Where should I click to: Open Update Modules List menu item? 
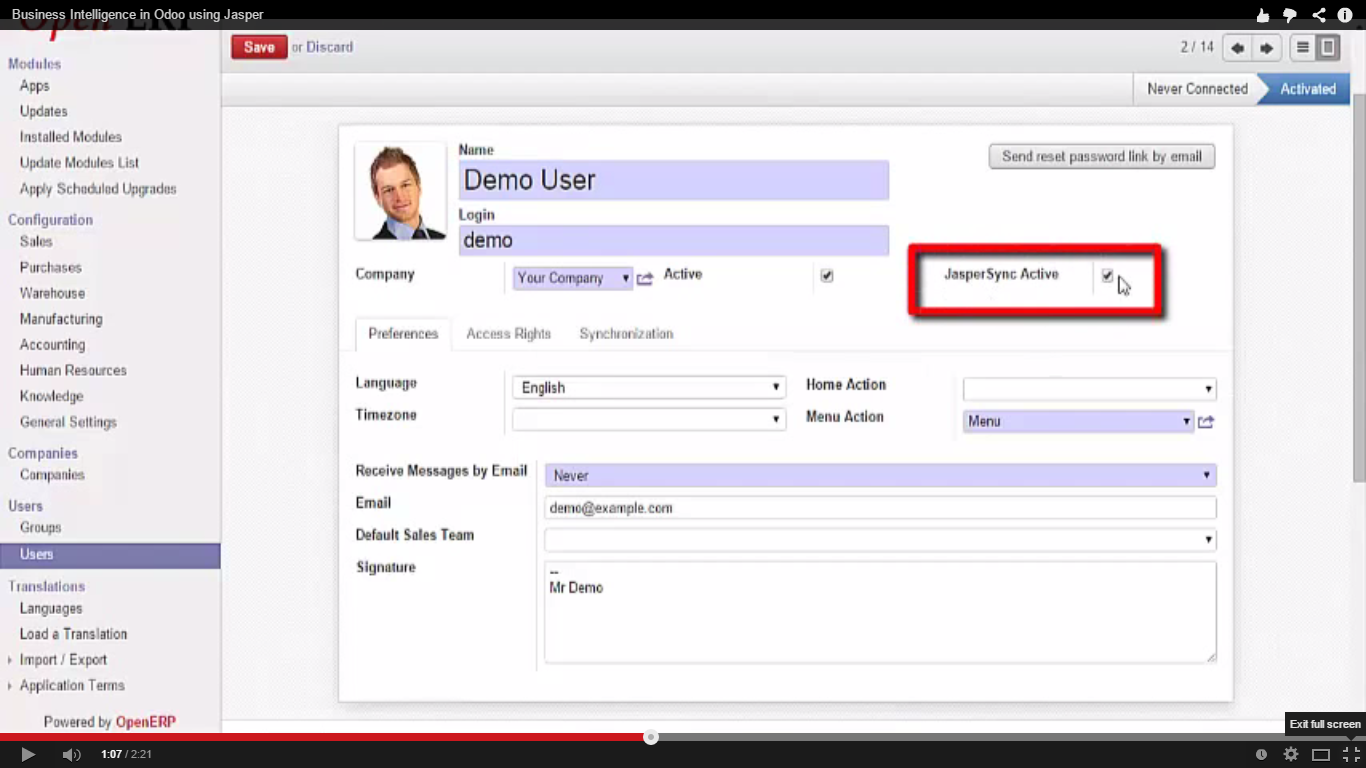pos(79,163)
